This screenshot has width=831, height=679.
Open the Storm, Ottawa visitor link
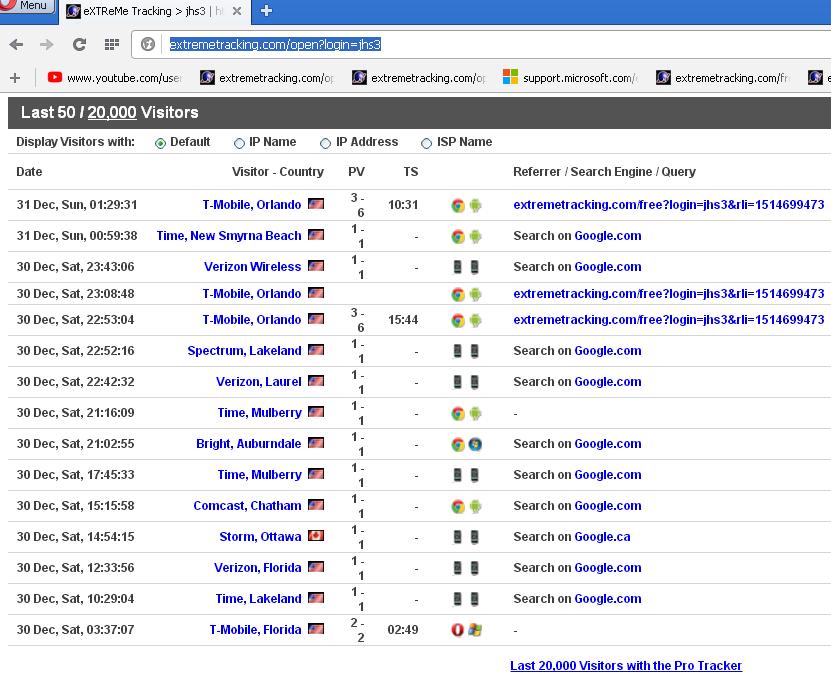coord(260,537)
